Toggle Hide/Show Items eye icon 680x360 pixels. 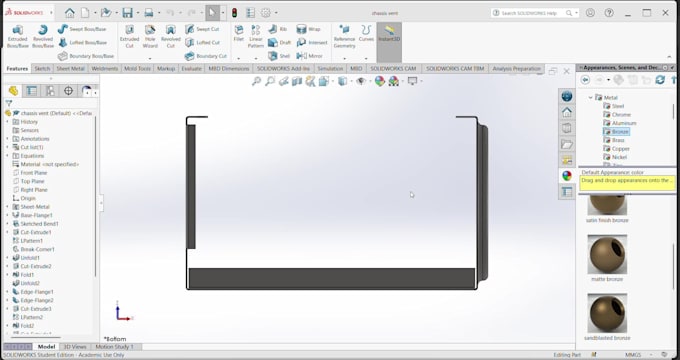coord(360,81)
